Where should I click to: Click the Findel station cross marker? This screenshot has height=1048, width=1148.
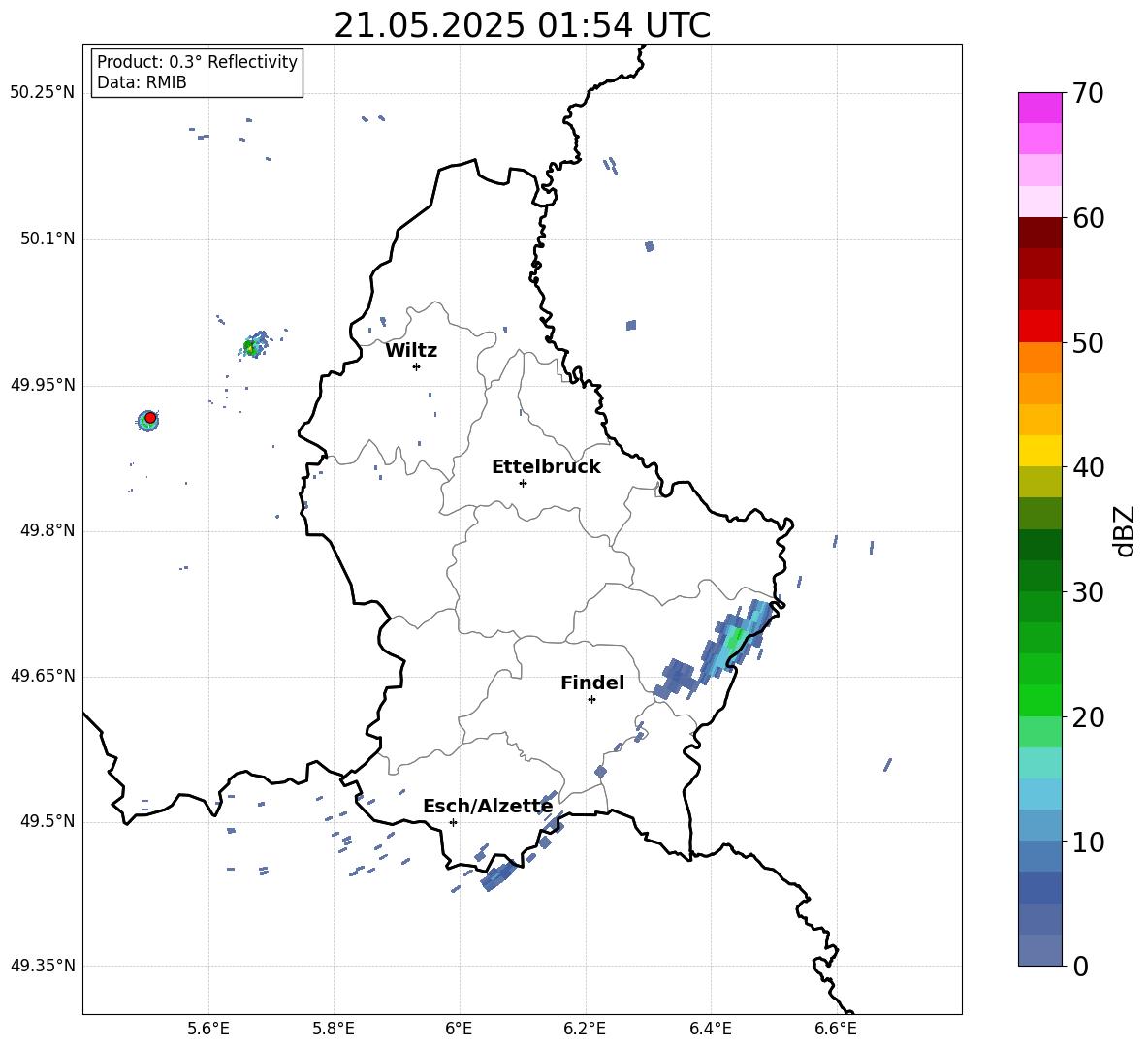tap(591, 700)
